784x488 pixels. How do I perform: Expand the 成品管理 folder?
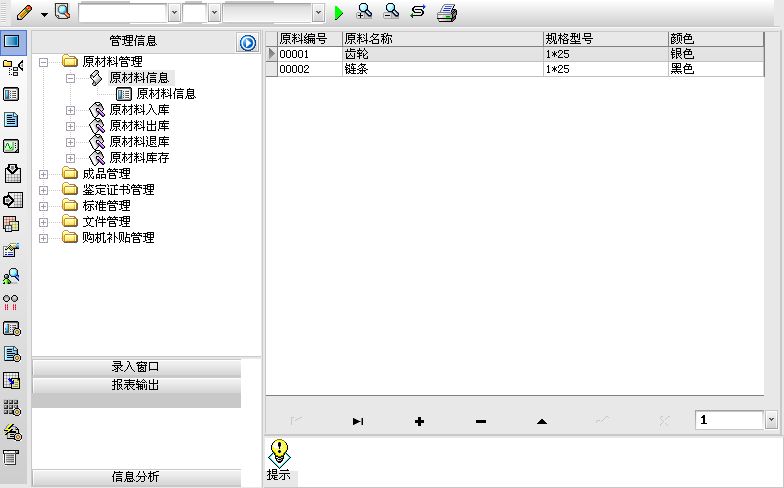pyautogui.click(x=44, y=174)
